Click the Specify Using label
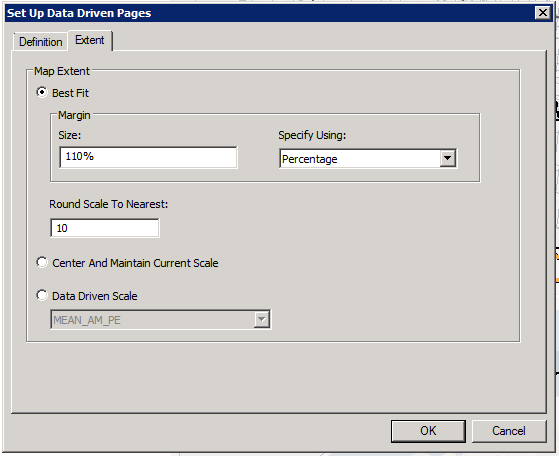Image resolution: width=559 pixels, height=456 pixels. coord(312,135)
